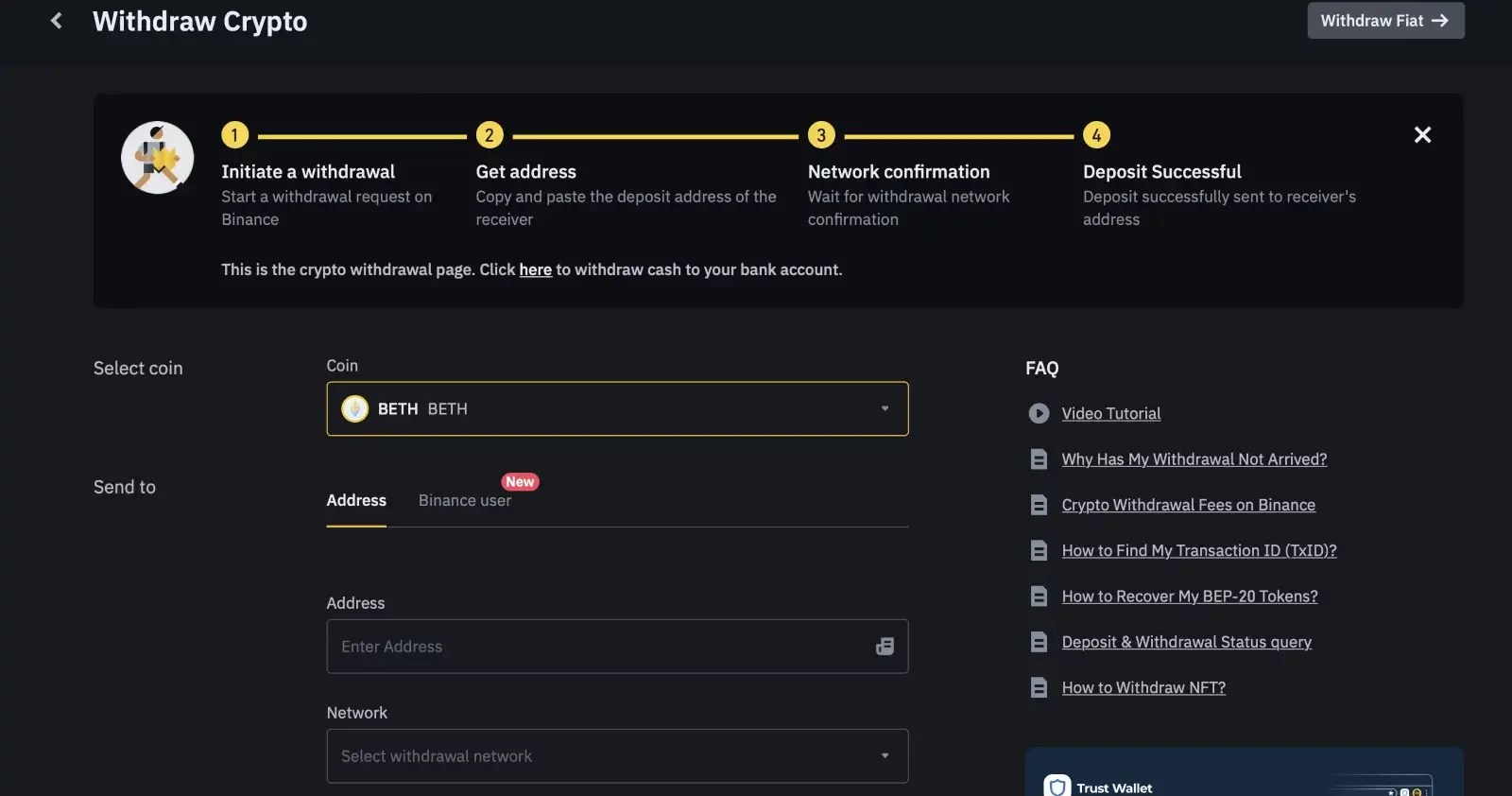Open the Video Tutorial link
1512x796 pixels.
tap(1111, 413)
